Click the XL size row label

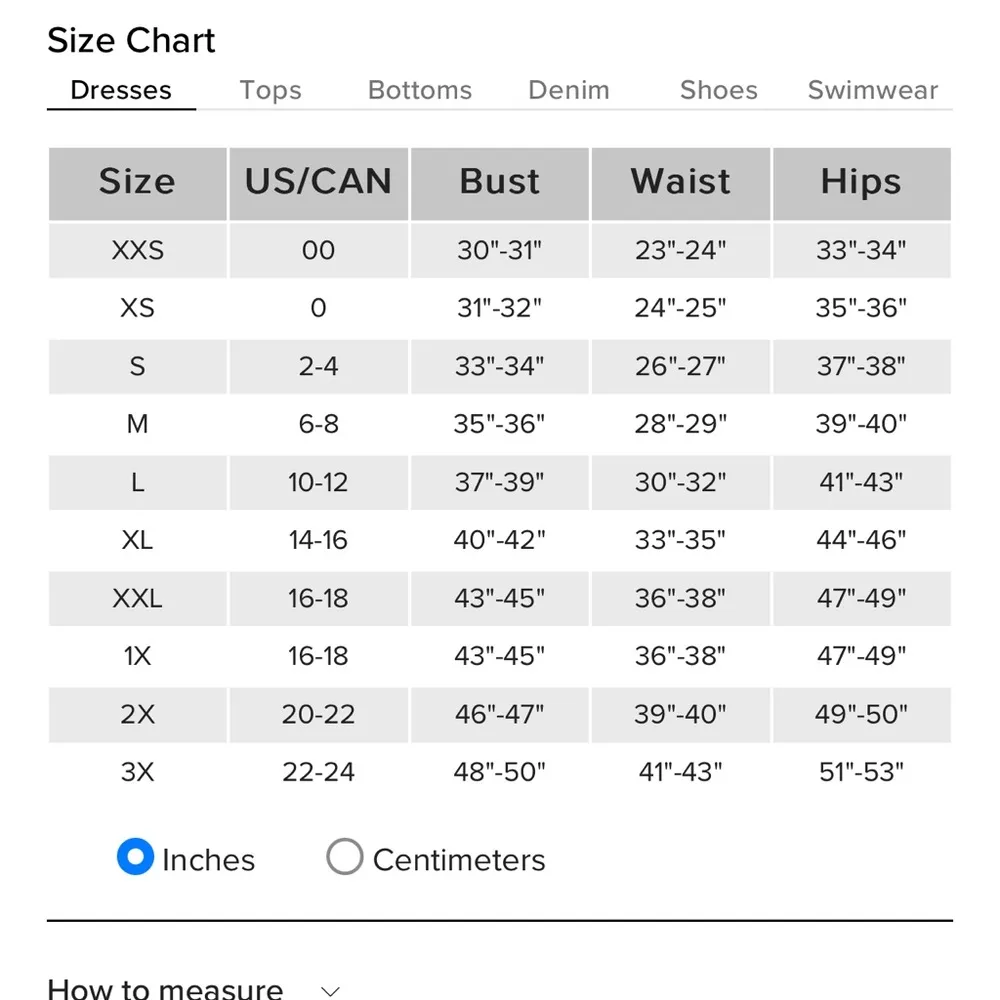point(137,540)
